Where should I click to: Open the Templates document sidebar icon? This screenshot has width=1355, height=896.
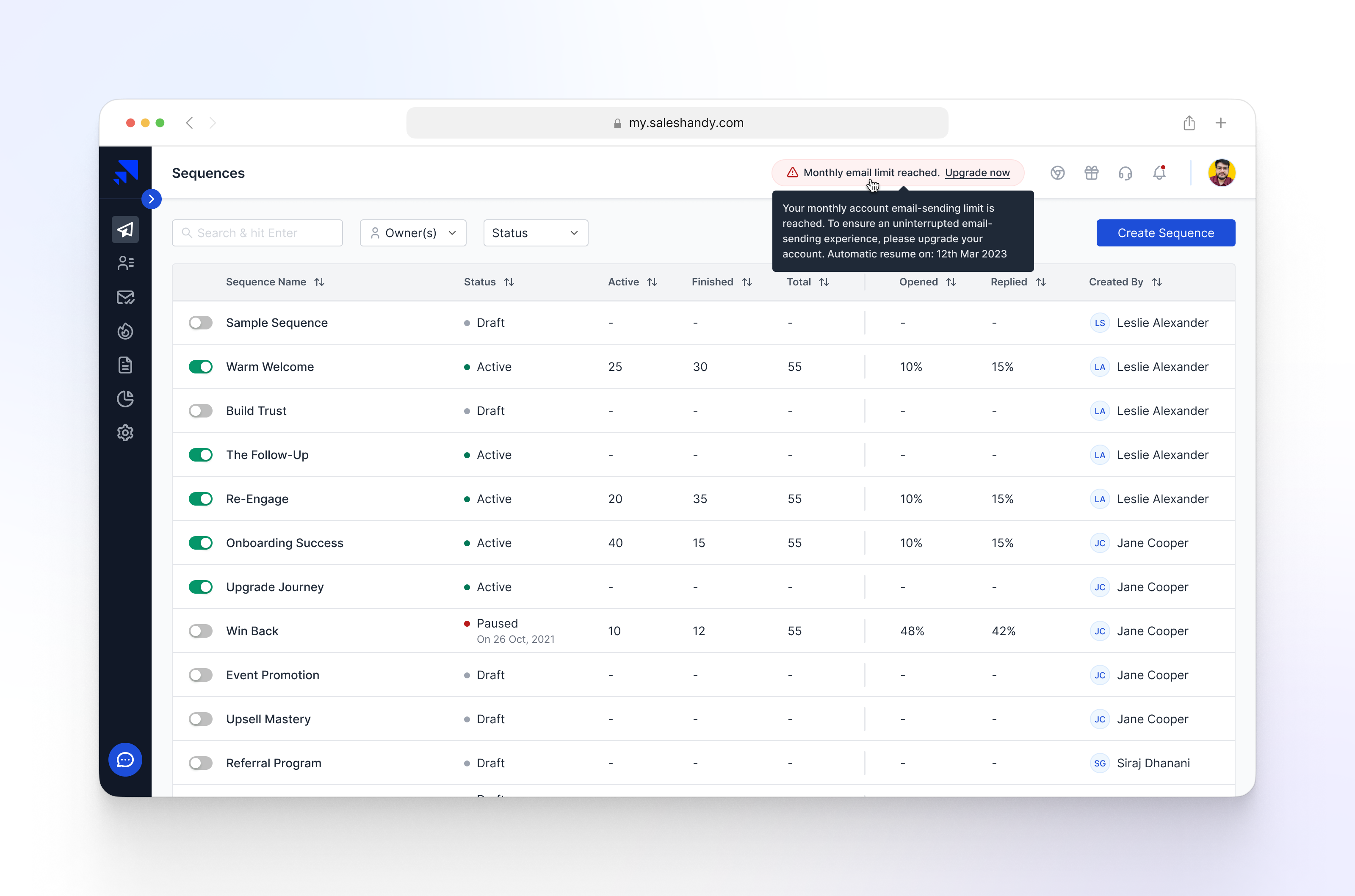coord(125,365)
